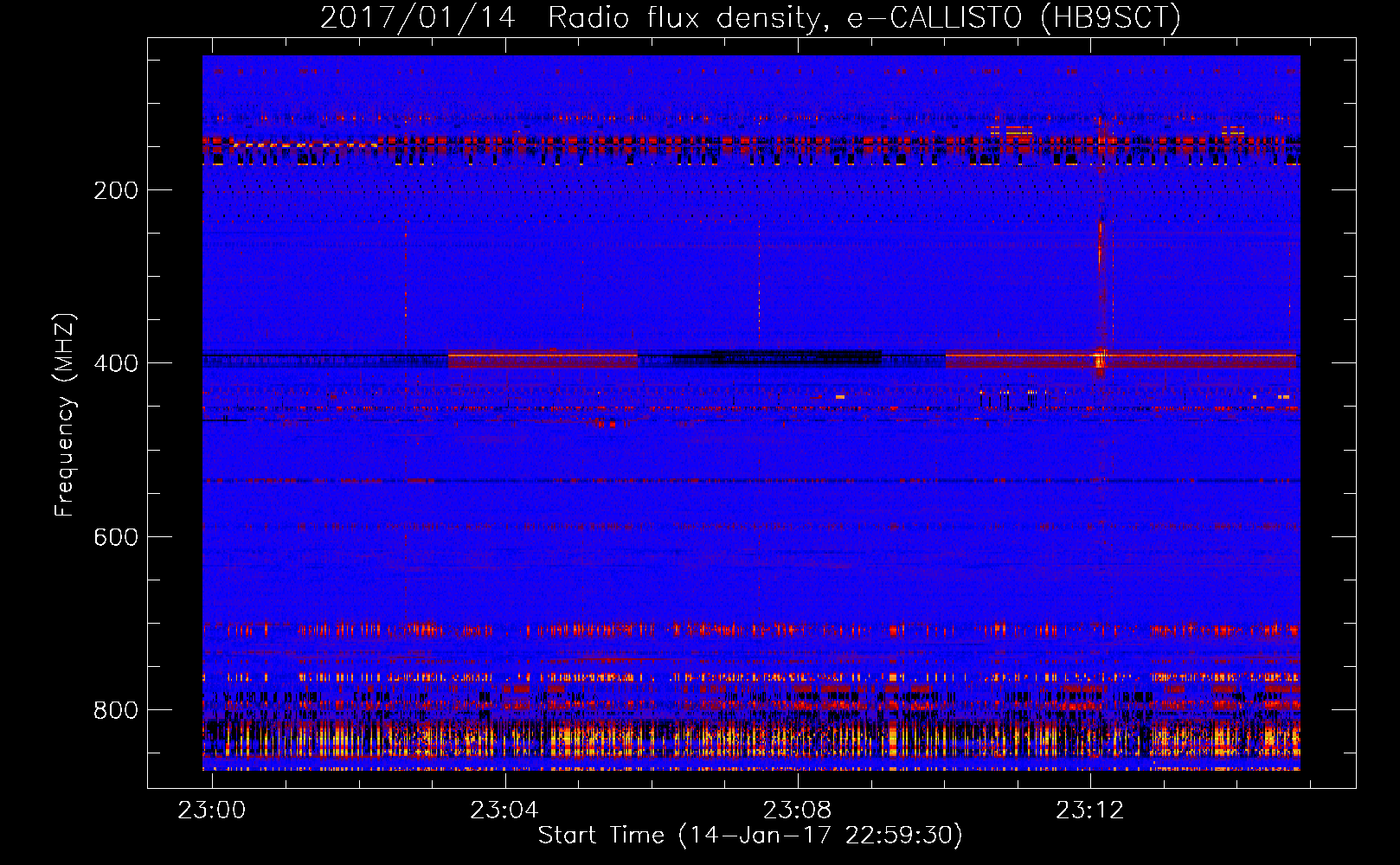Click the '400' frequency tick label
This screenshot has height=865, width=1400.
pos(116,363)
